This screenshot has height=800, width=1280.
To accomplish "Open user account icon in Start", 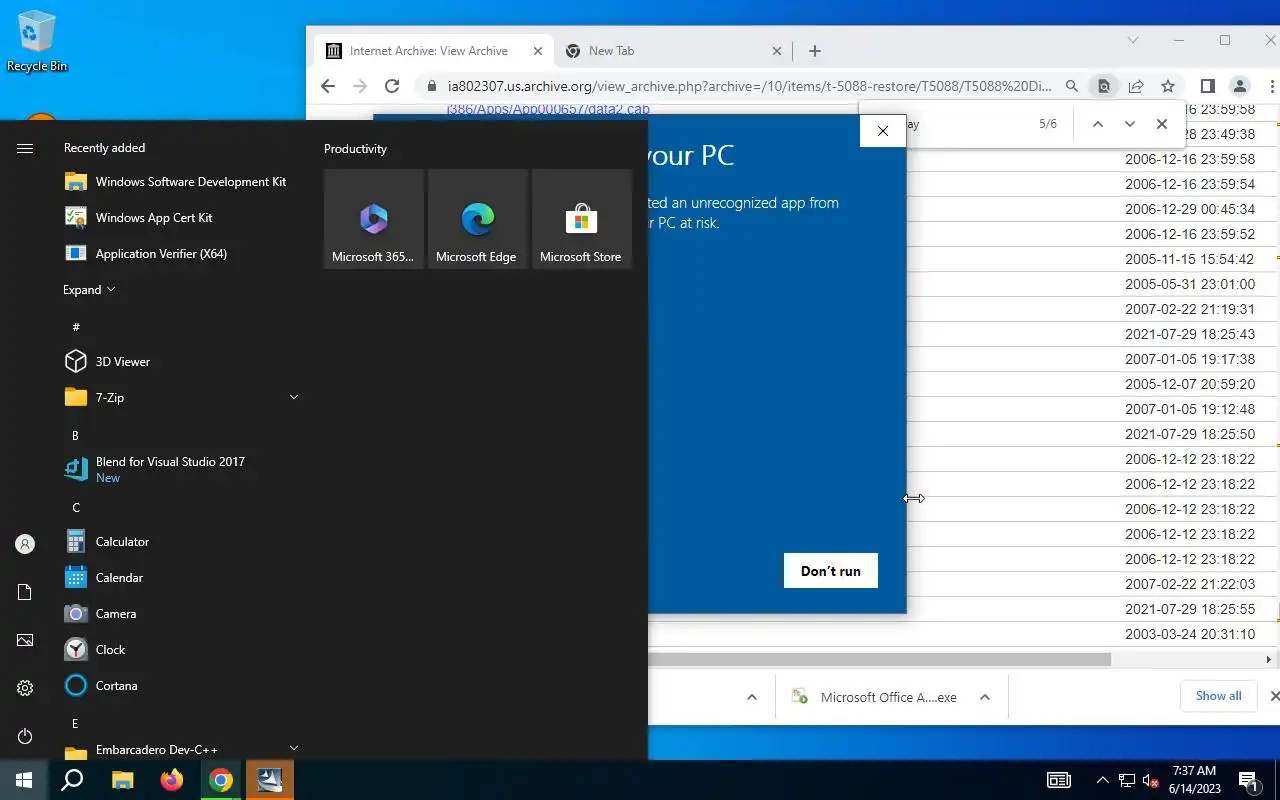I will [25, 544].
